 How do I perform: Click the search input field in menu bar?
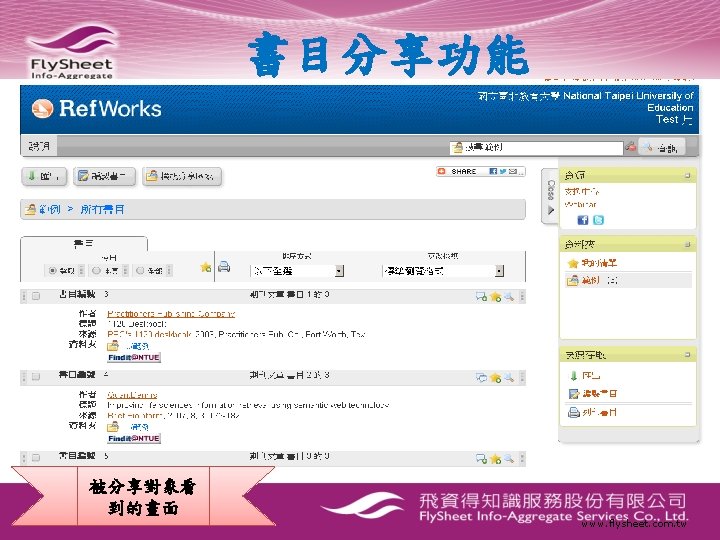(x=536, y=147)
